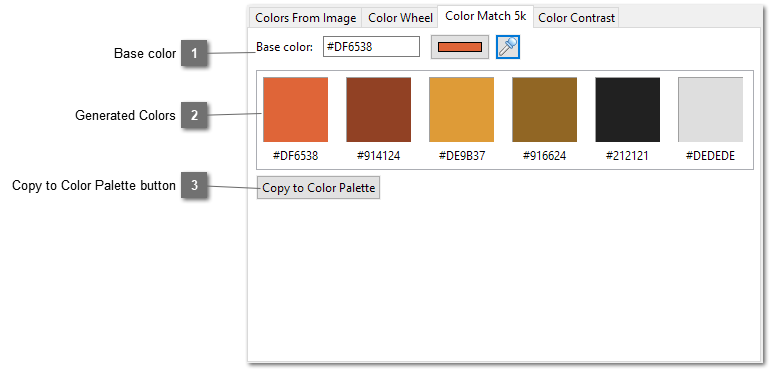Switch to the Colors From Image tab
Screen dimensions: 772x372
click(x=305, y=18)
